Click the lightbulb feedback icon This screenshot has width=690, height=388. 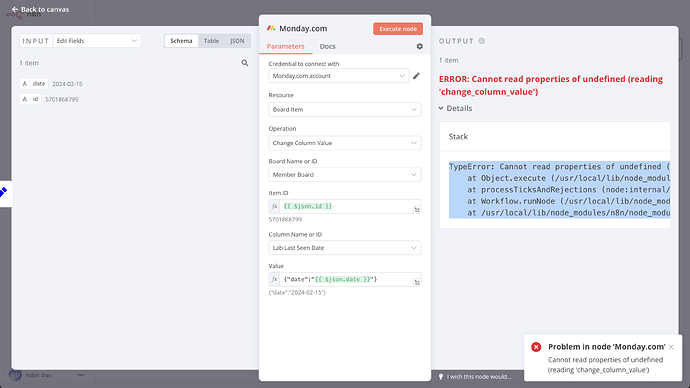440,377
